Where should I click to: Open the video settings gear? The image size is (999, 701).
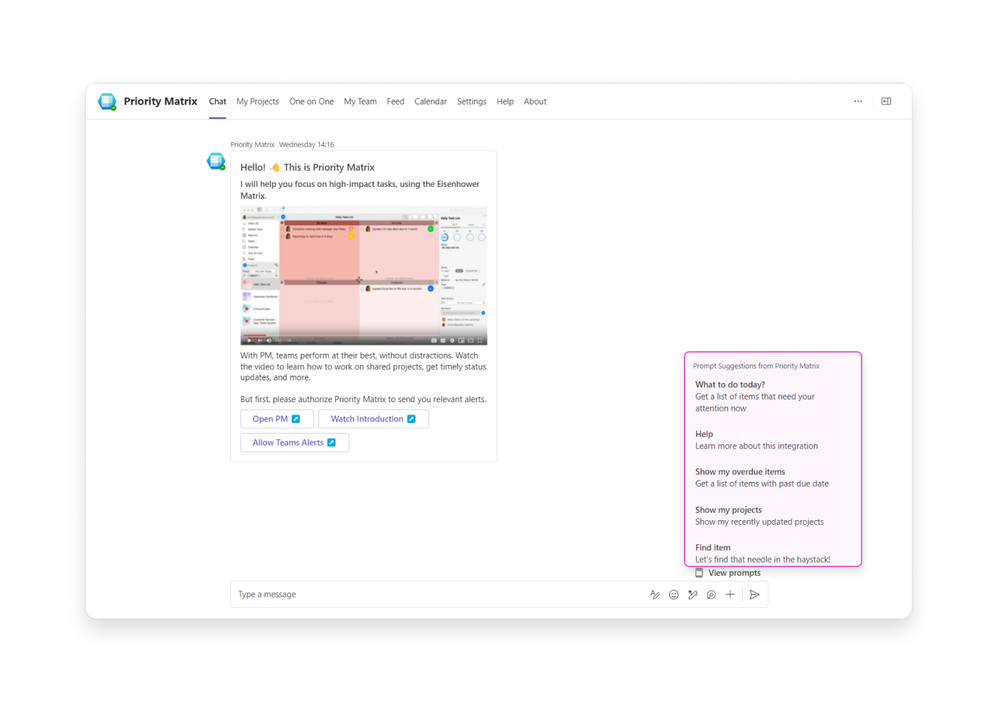click(x=452, y=340)
